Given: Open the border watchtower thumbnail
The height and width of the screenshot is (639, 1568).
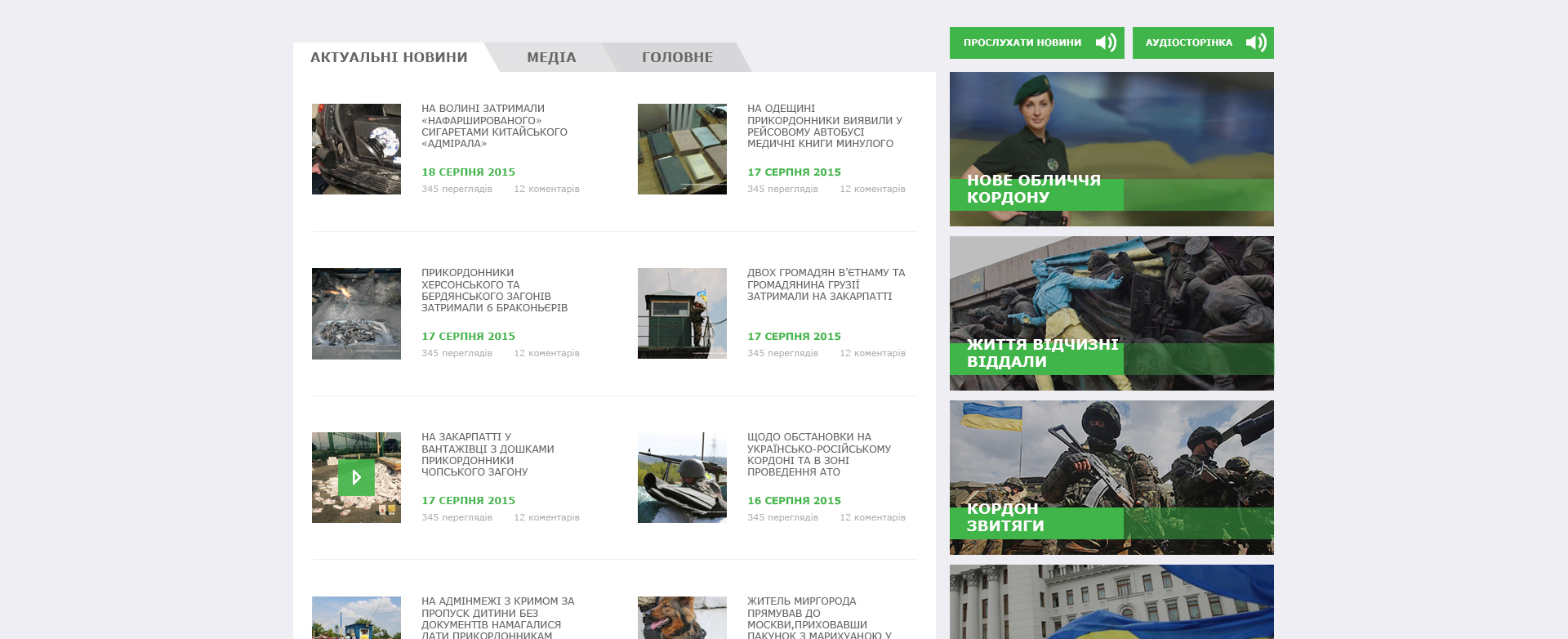Looking at the screenshot, I should point(682,313).
